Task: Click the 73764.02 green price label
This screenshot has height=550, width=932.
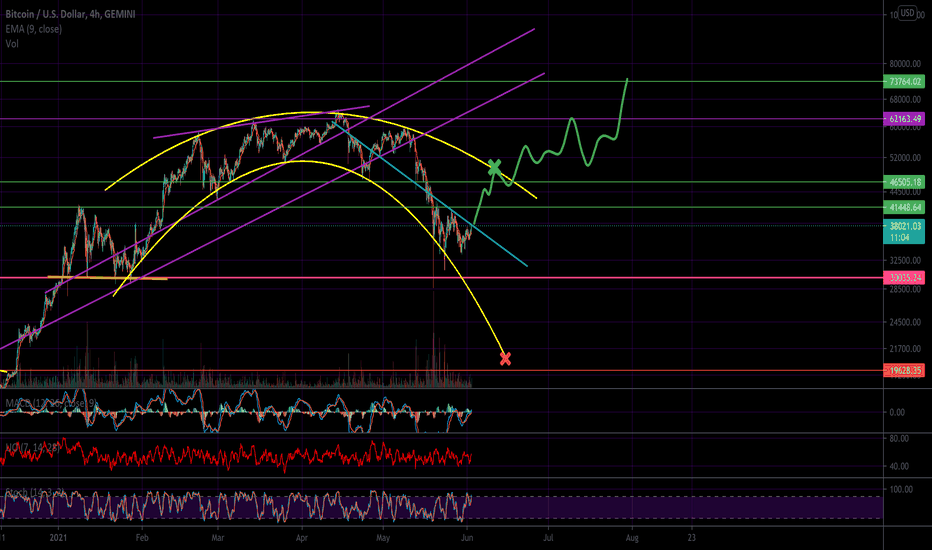Action: click(905, 81)
